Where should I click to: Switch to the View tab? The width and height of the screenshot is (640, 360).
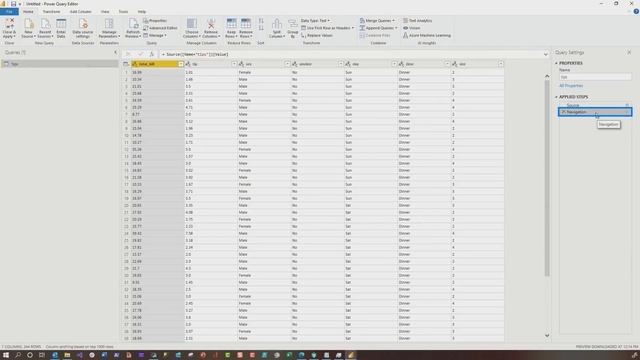(105, 12)
